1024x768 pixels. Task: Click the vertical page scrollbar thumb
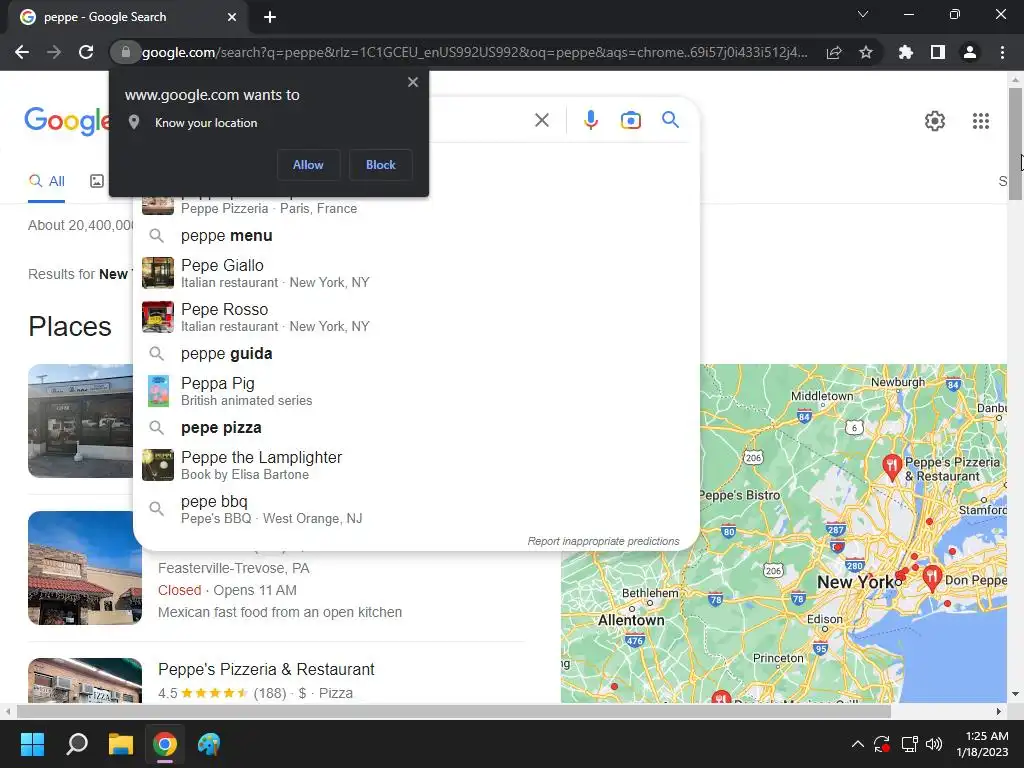pos(1015,143)
